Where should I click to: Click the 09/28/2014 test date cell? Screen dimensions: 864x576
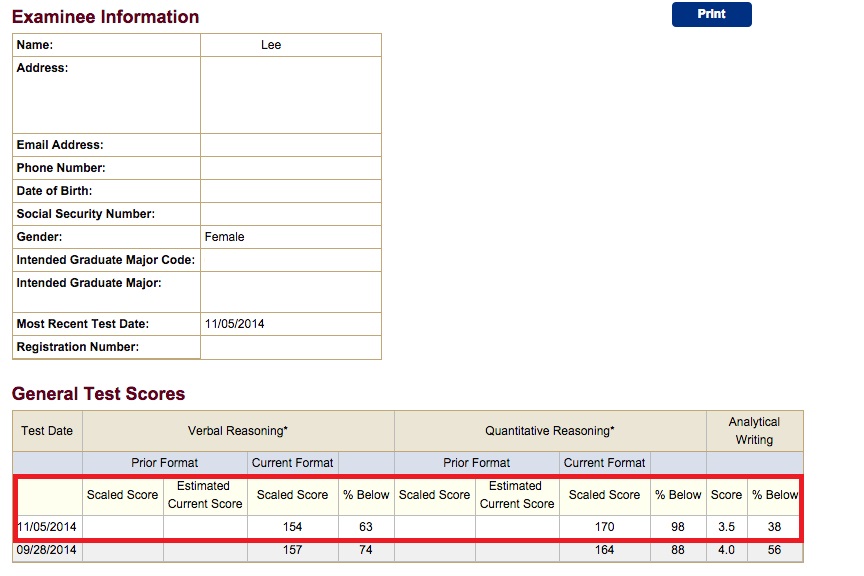[x=47, y=550]
